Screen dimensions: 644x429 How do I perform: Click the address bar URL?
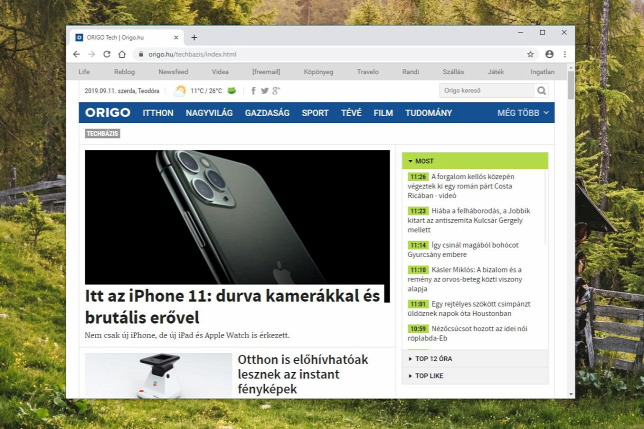pos(192,54)
